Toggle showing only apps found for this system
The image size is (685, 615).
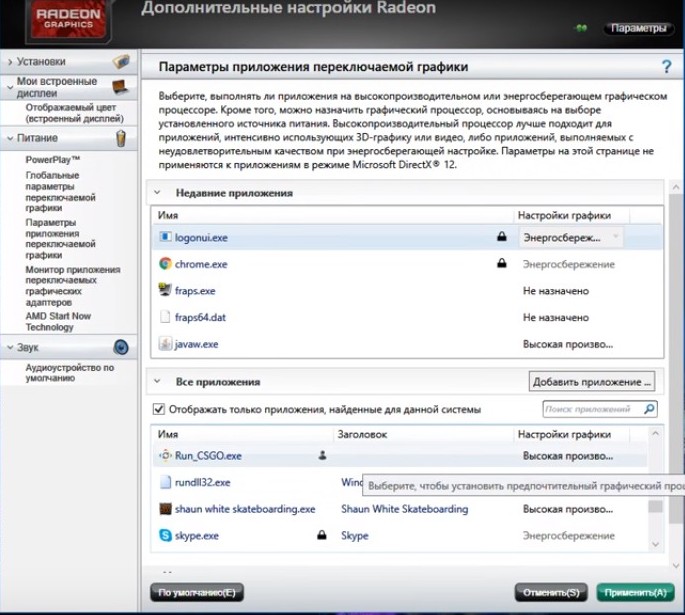pyautogui.click(x=159, y=409)
